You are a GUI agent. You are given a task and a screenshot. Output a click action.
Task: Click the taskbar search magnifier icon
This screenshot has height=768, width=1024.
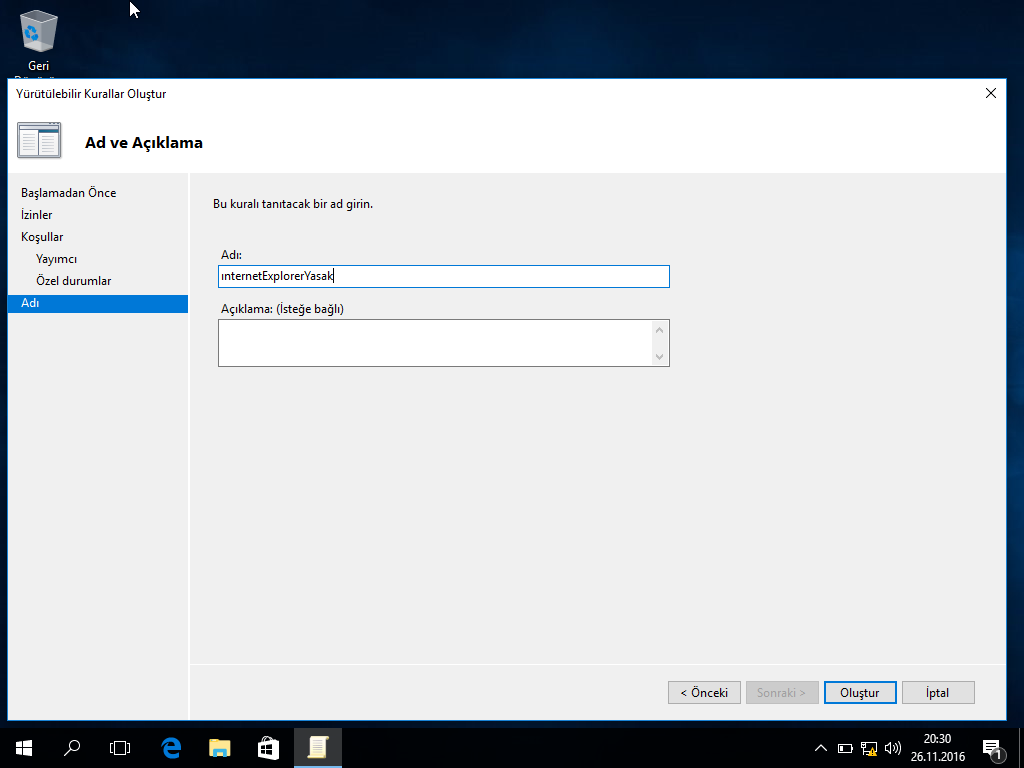coord(72,747)
